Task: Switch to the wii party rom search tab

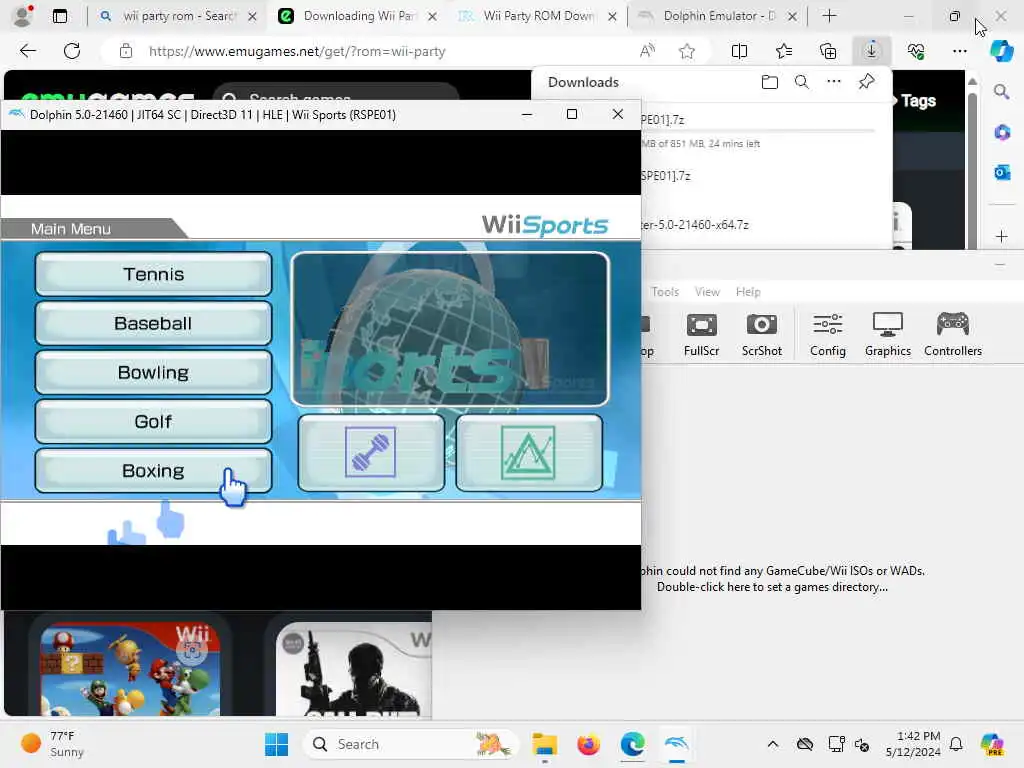Action: [x=178, y=16]
